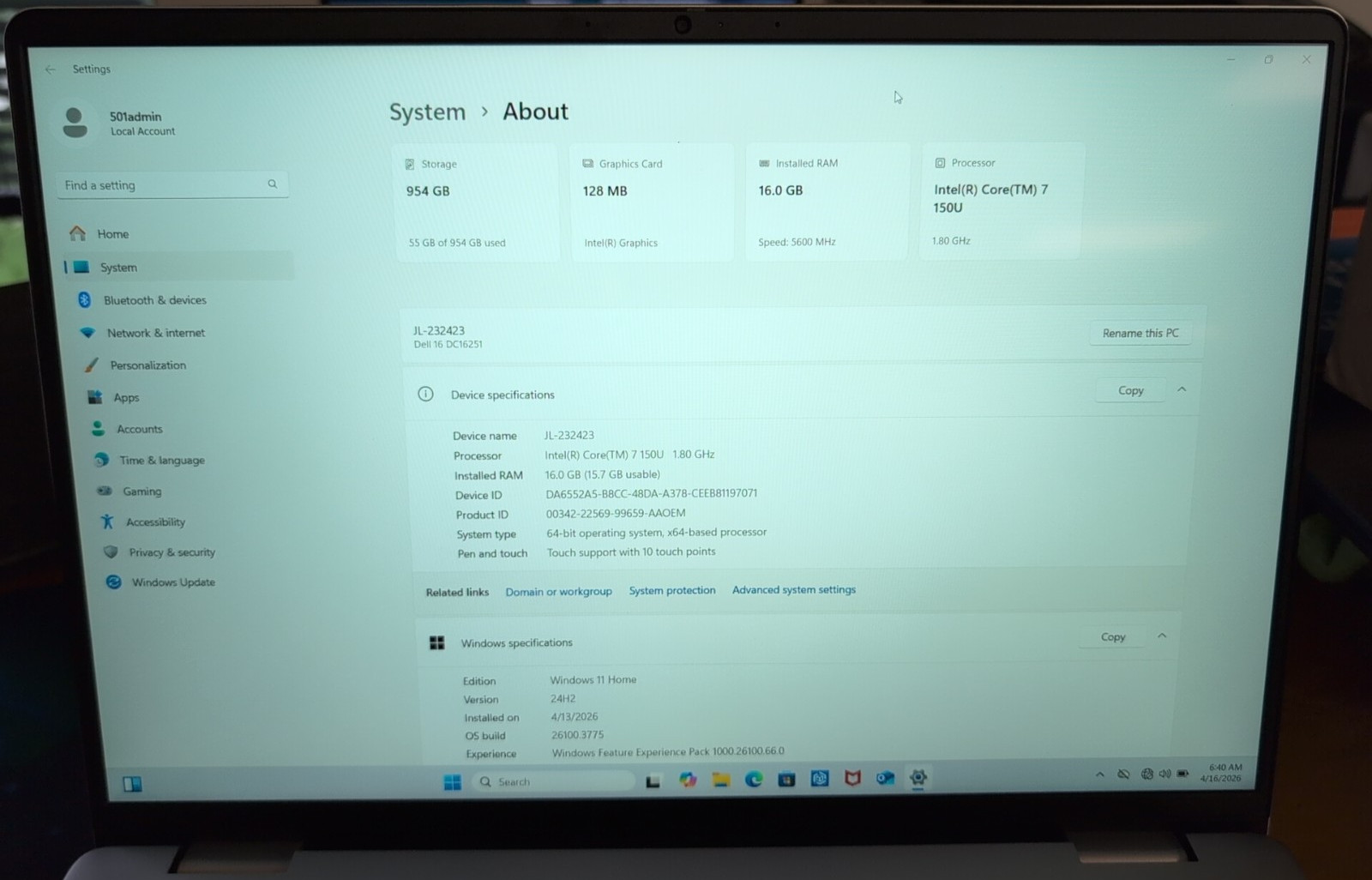Click the Installed RAM 16.0 GB card
This screenshot has height=880, width=1372.
coord(827,202)
